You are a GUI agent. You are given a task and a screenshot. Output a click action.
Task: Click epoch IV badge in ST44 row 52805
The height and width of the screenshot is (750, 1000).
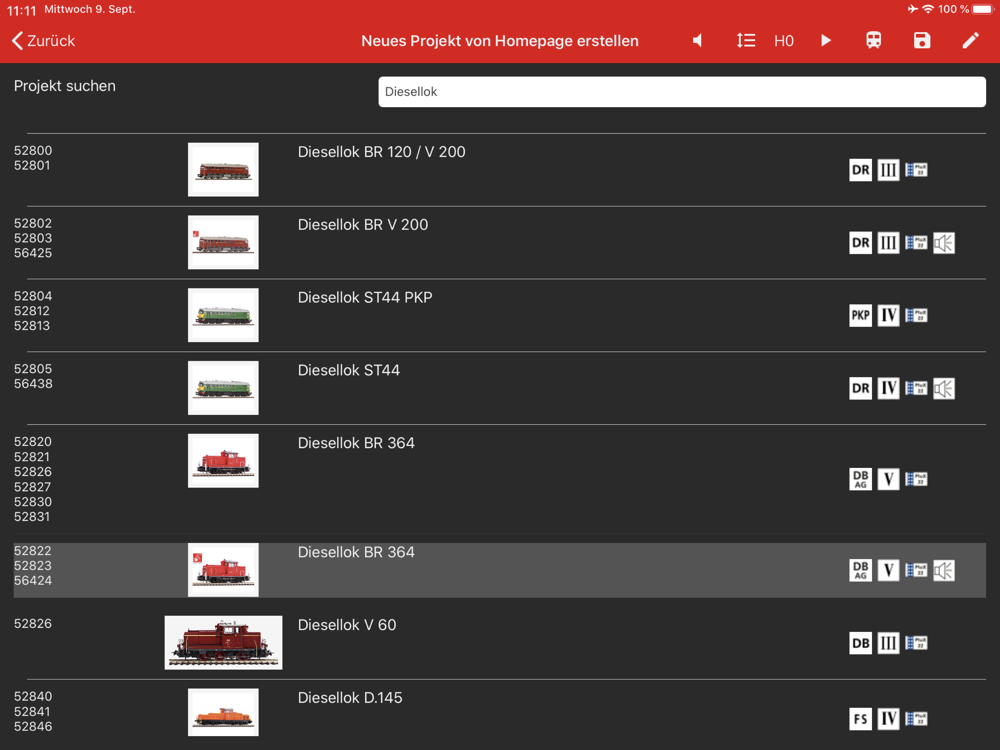[x=888, y=388]
